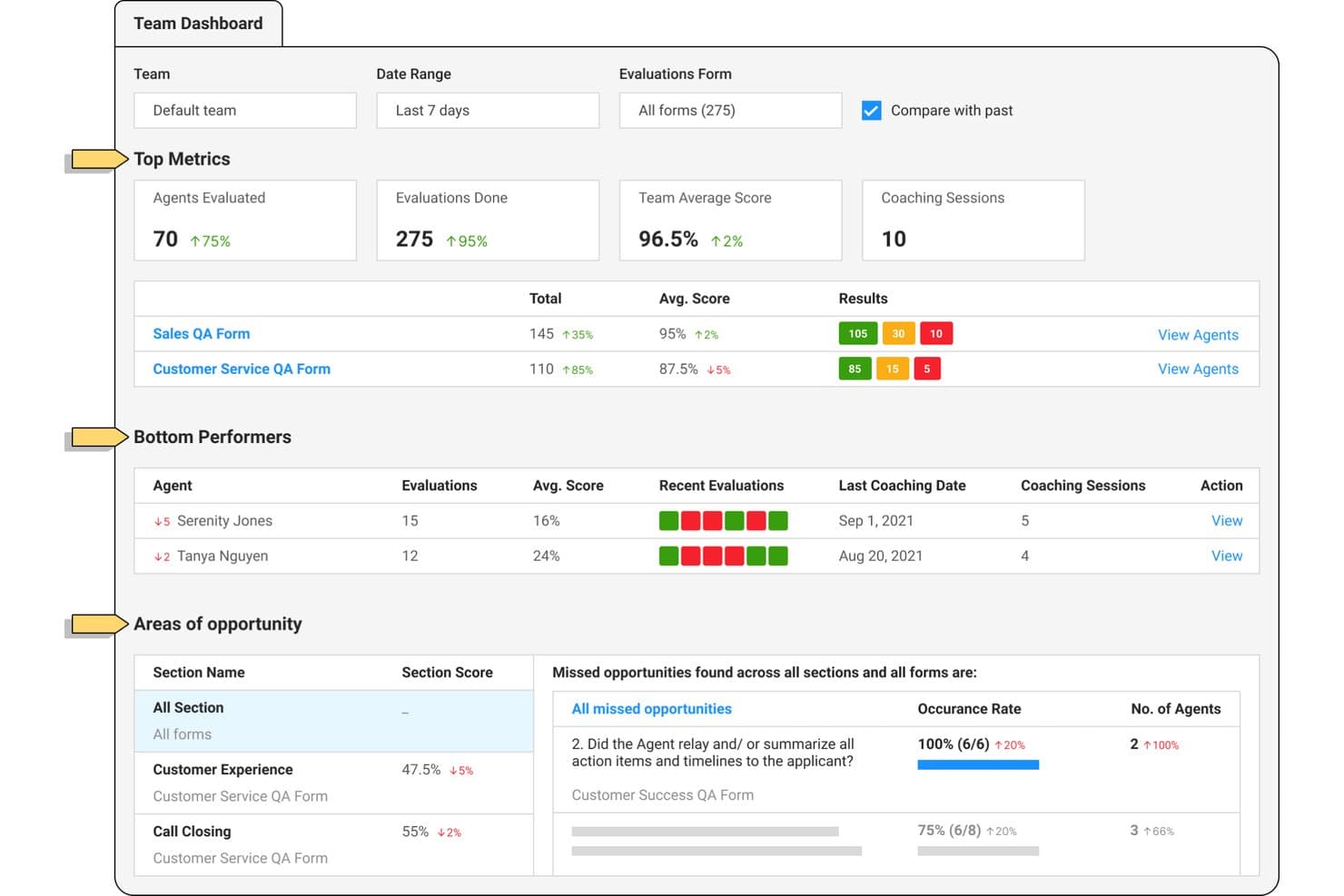Click the red 5 result badge

927,369
